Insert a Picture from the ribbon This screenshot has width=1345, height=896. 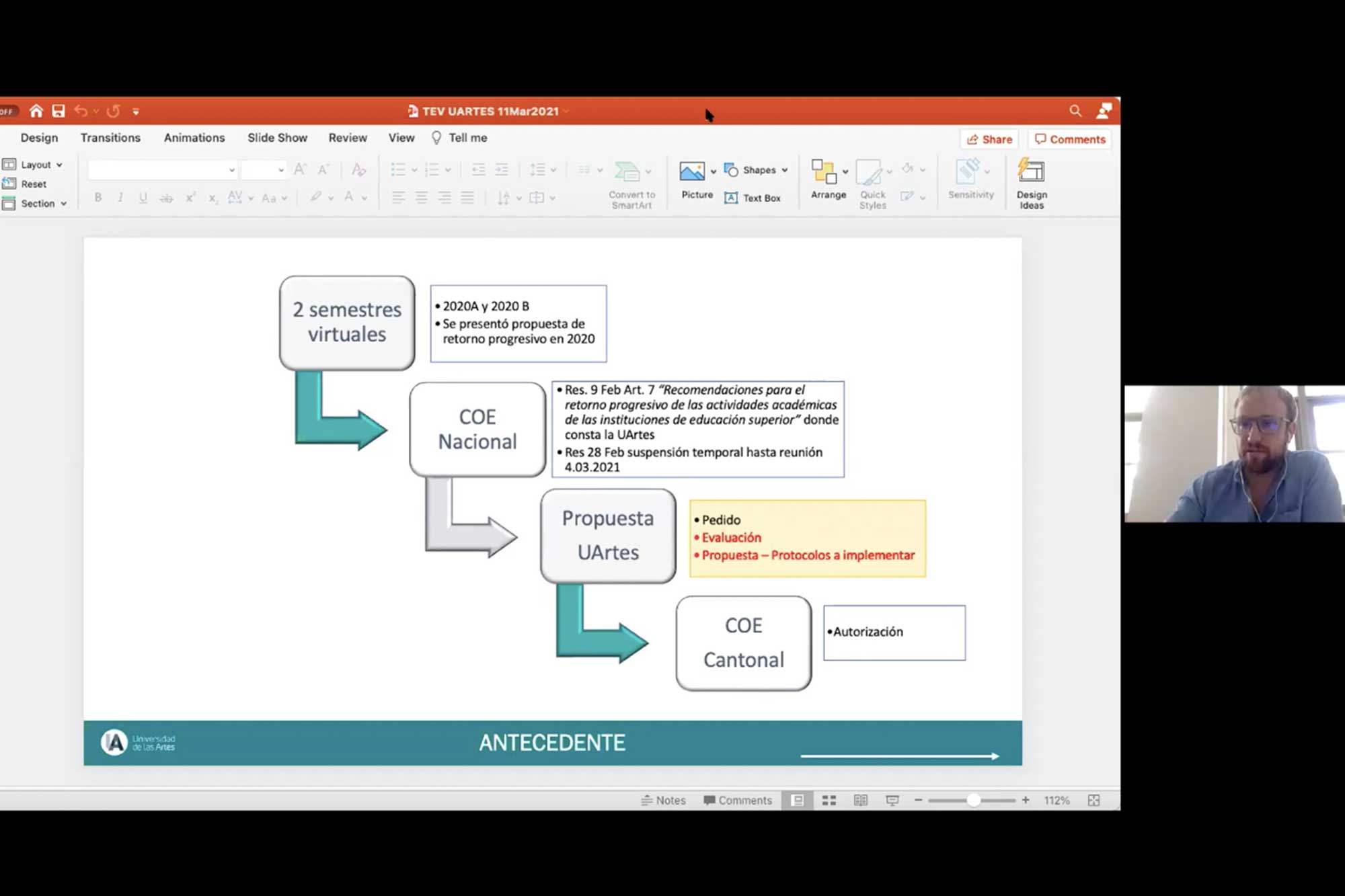coord(693,173)
